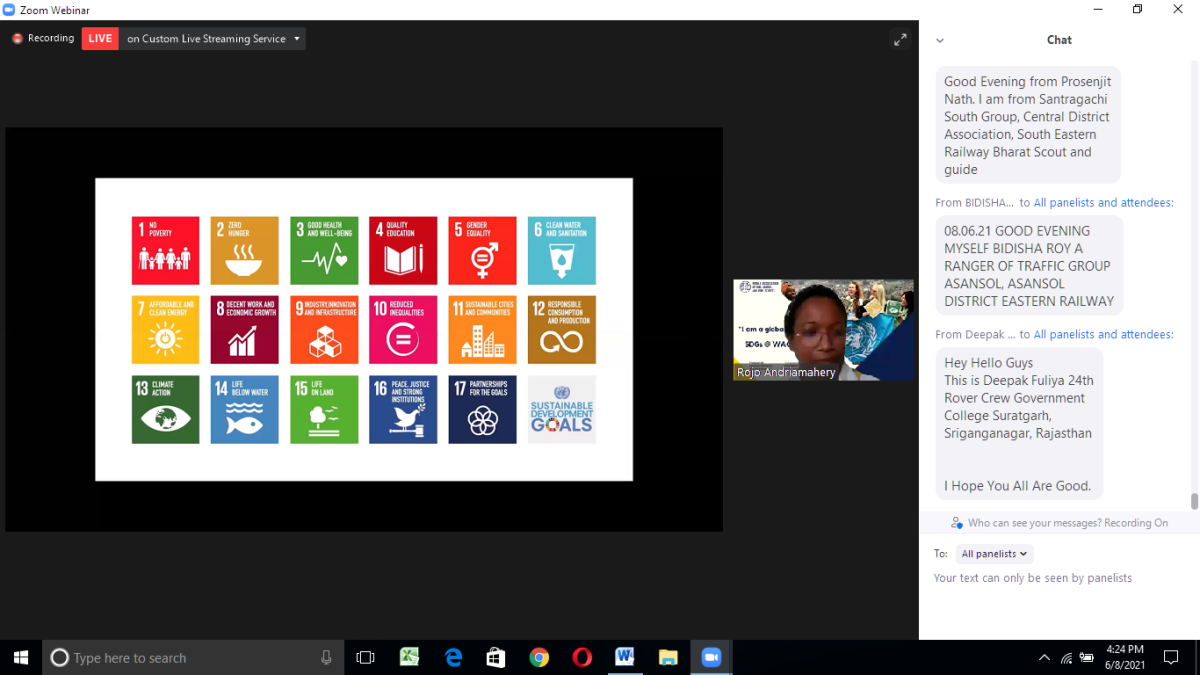The image size is (1200, 675).
Task: Select Rojo Andriamahery's video thumbnail
Action: click(x=823, y=330)
